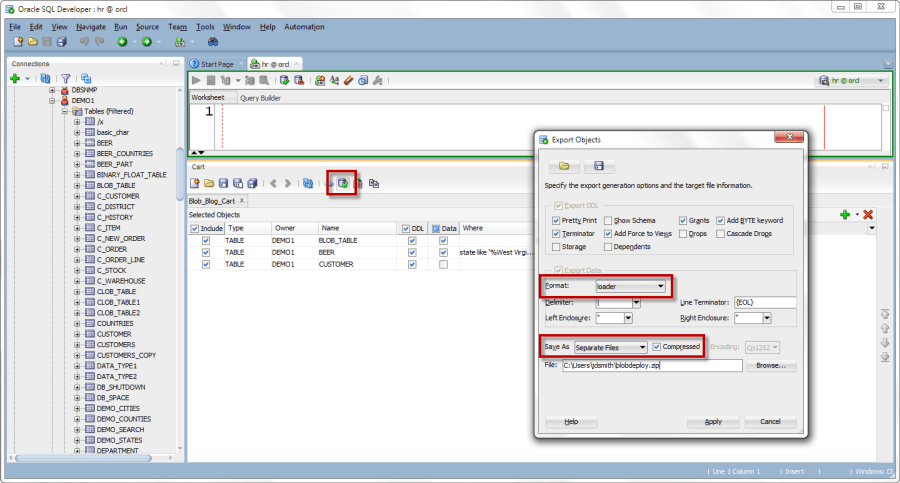
Task: Click into the Line Terminator field
Action: (x=765, y=303)
